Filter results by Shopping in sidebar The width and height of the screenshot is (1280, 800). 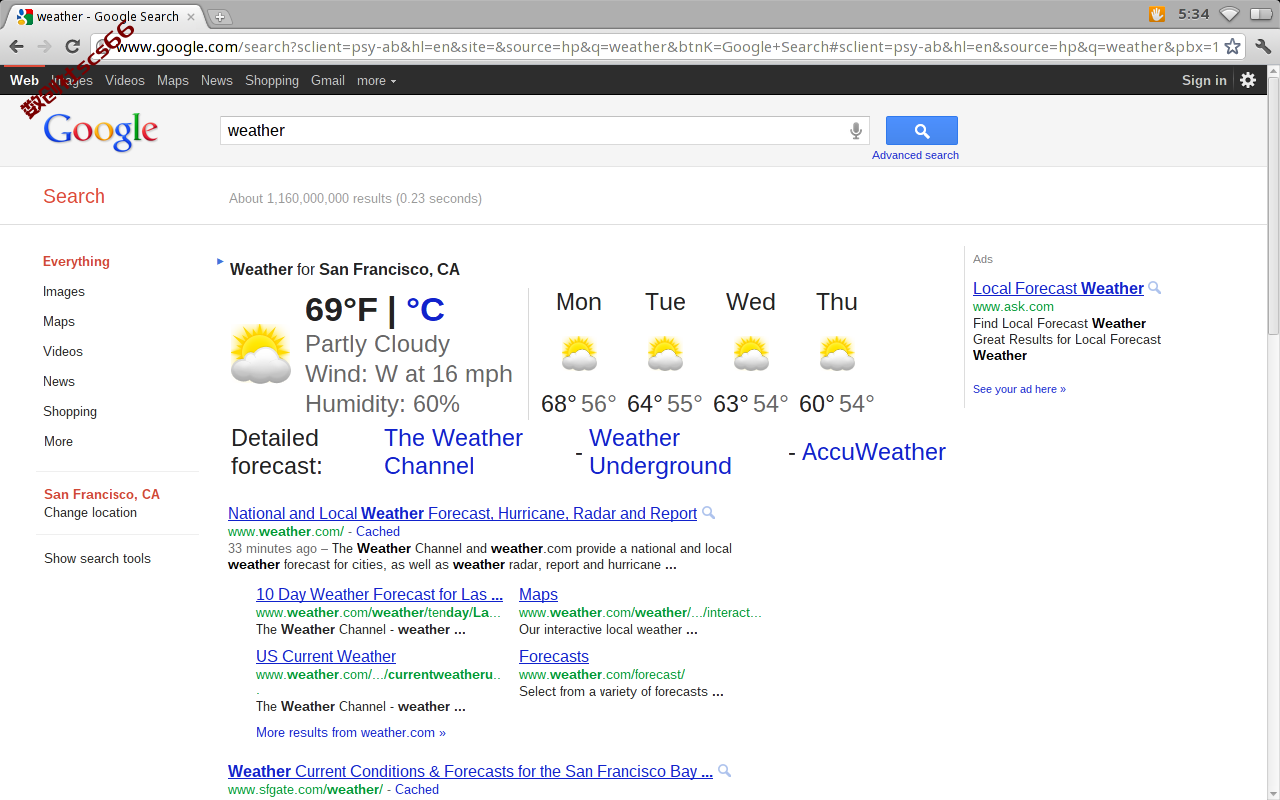[70, 411]
